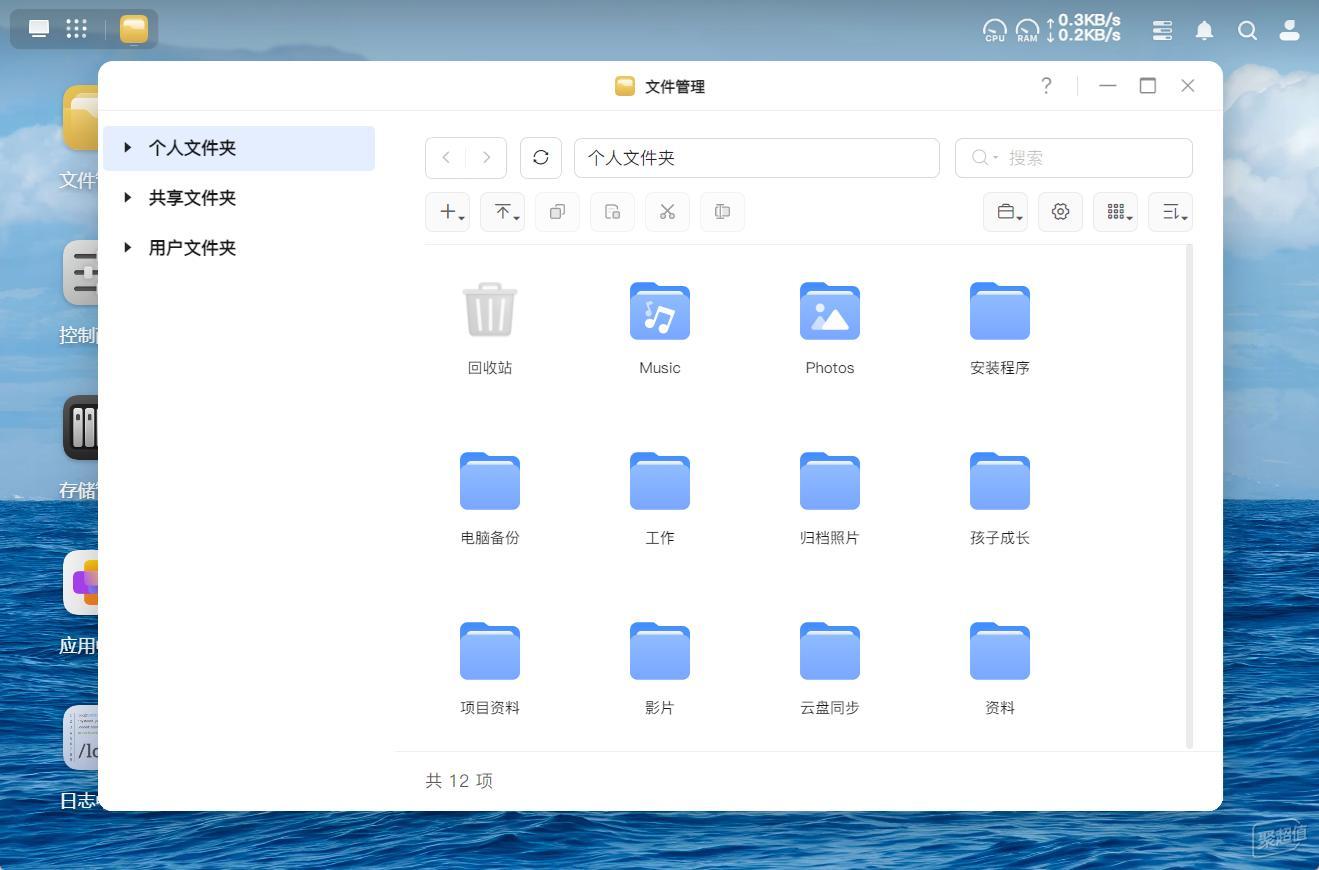Click the paste toolbar icon

(x=612, y=212)
